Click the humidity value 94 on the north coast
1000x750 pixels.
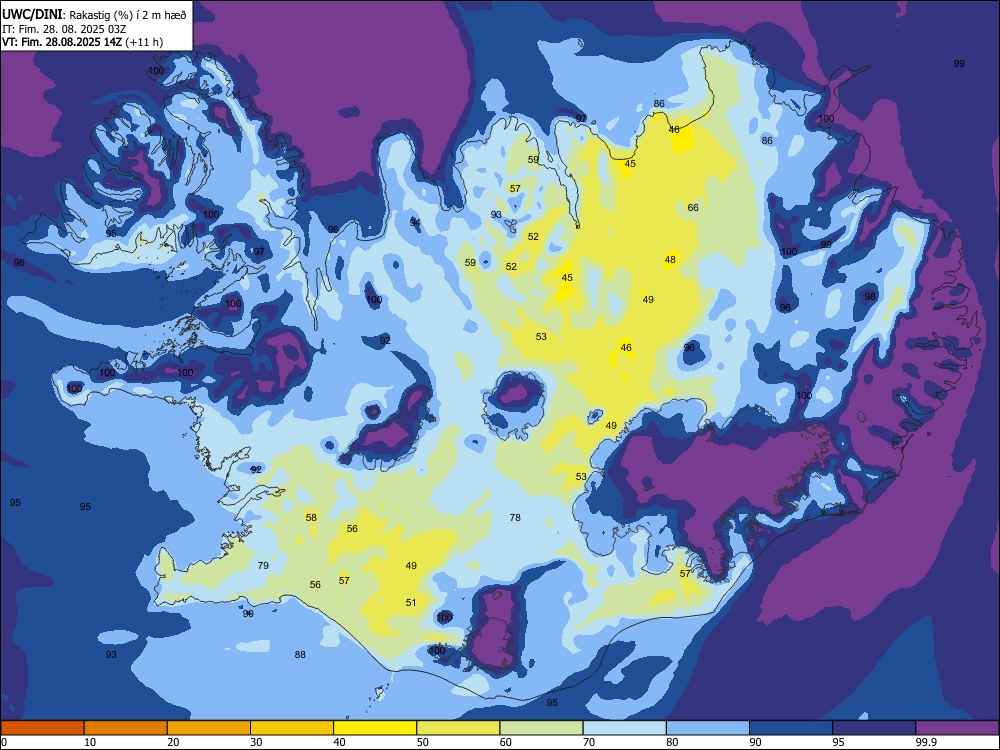coord(415,222)
